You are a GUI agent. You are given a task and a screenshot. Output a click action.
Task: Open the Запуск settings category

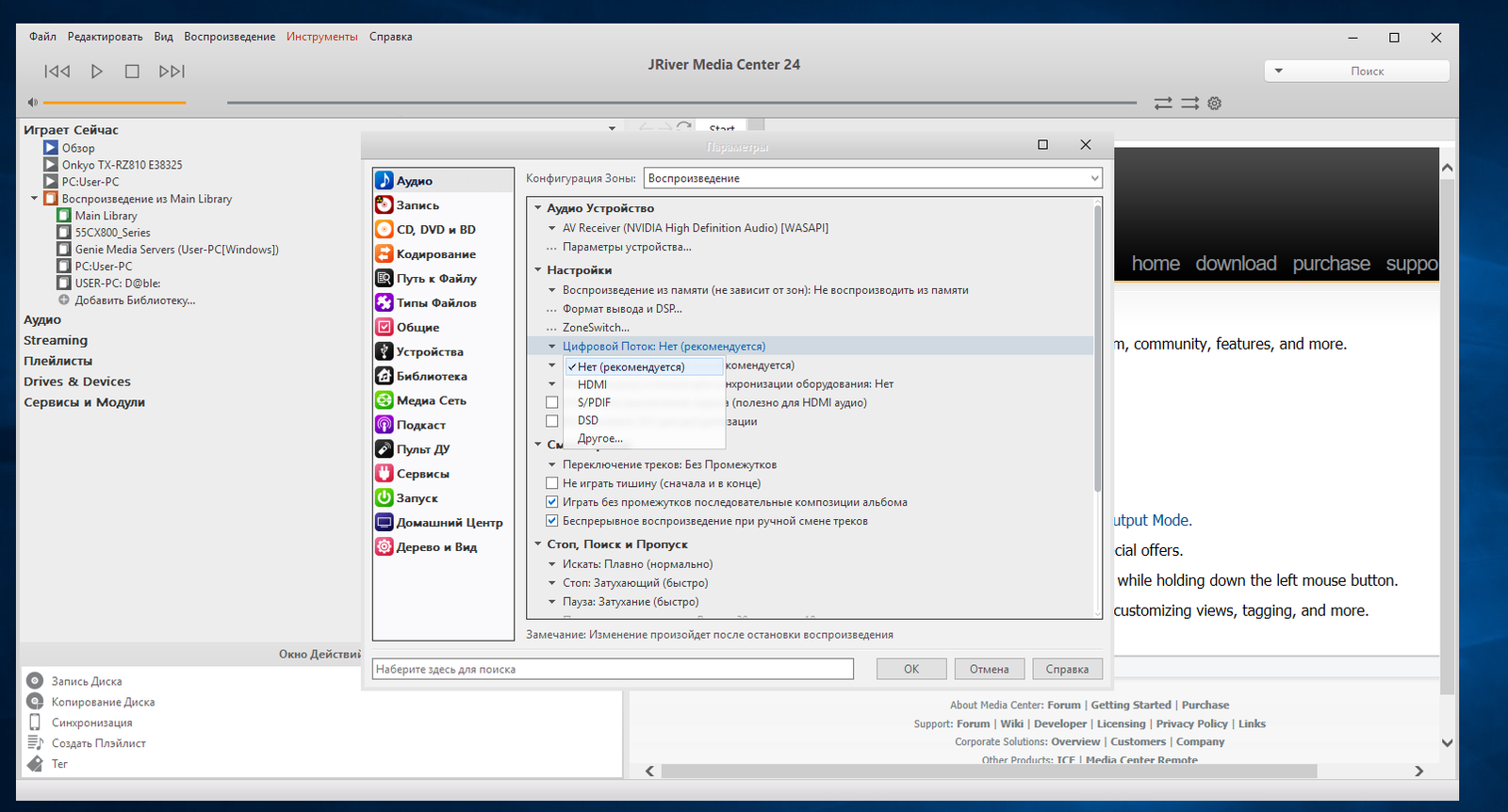(442, 499)
